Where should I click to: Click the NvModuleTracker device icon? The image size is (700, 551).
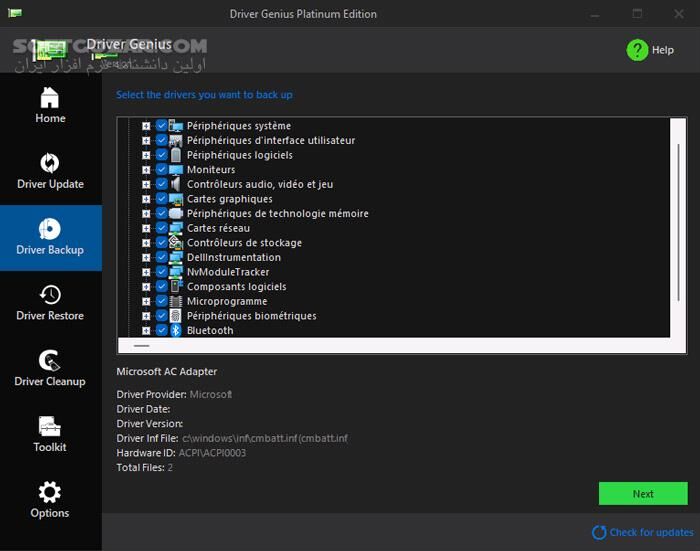coord(175,272)
